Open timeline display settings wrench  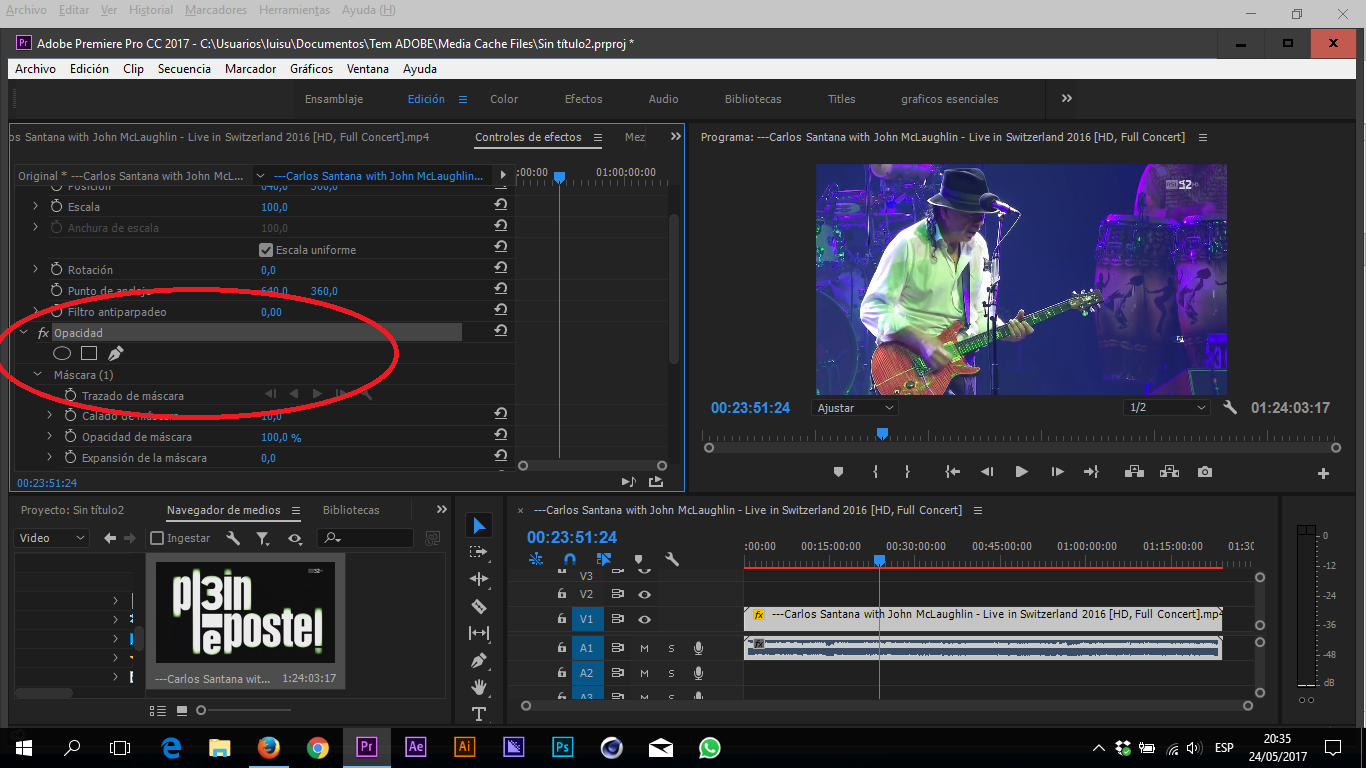672,560
